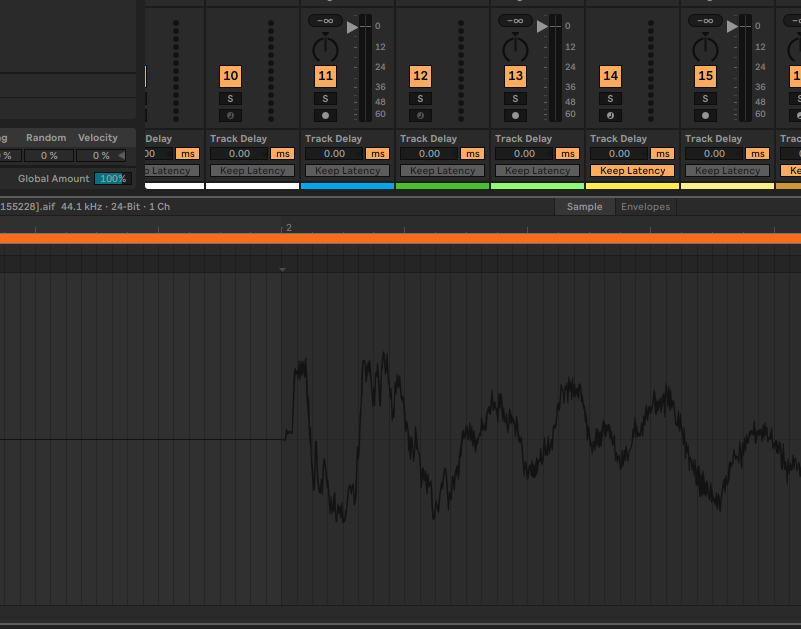The image size is (801, 629).
Task: Switch track 11 delay unit from ms
Action: pyautogui.click(x=378, y=154)
